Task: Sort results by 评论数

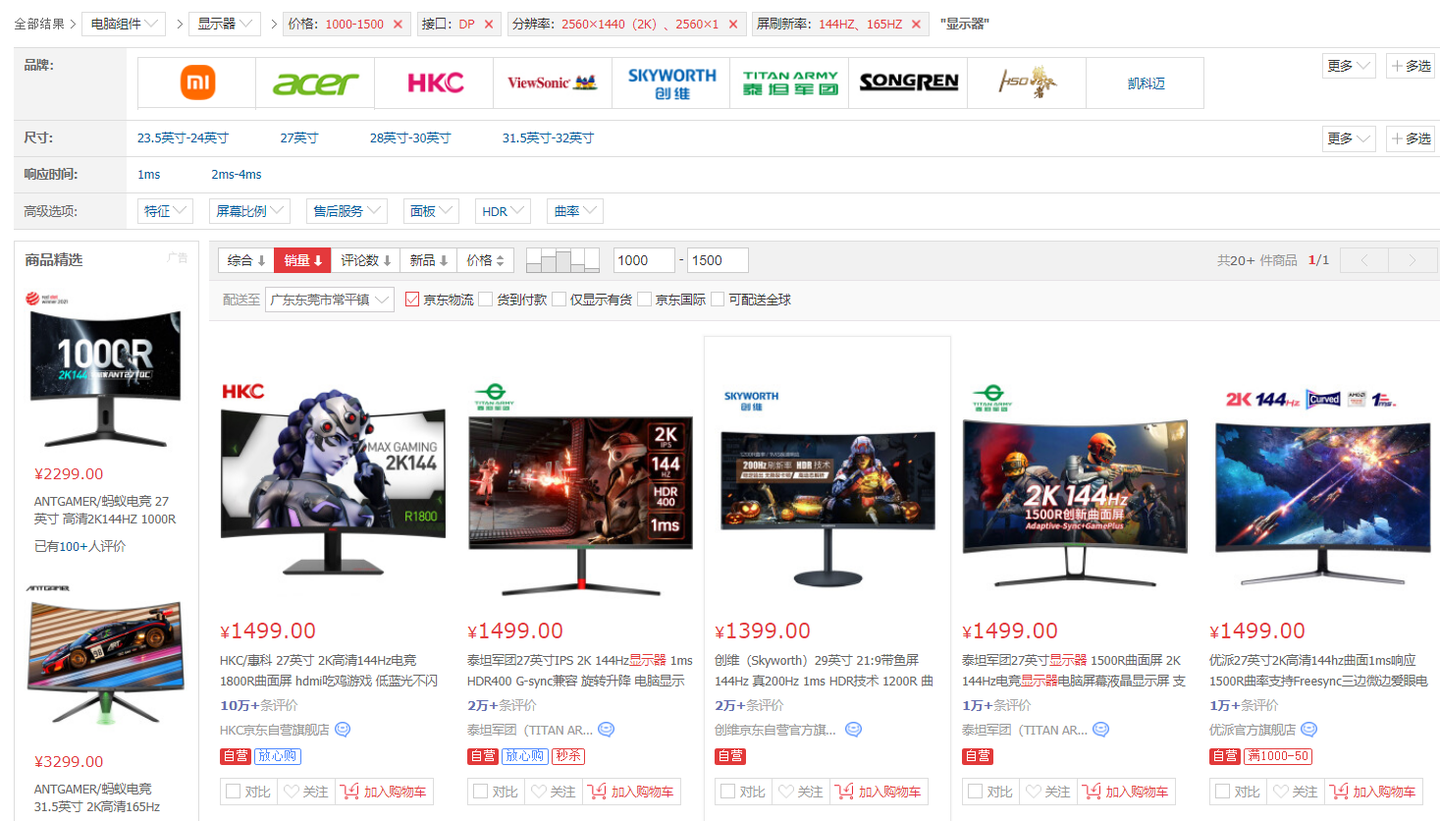Action: [x=365, y=261]
